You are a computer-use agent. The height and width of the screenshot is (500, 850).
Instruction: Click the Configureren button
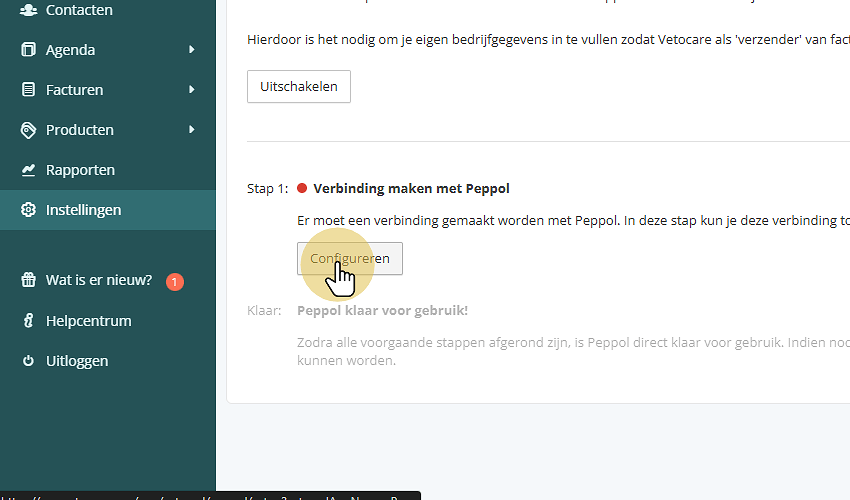click(350, 258)
